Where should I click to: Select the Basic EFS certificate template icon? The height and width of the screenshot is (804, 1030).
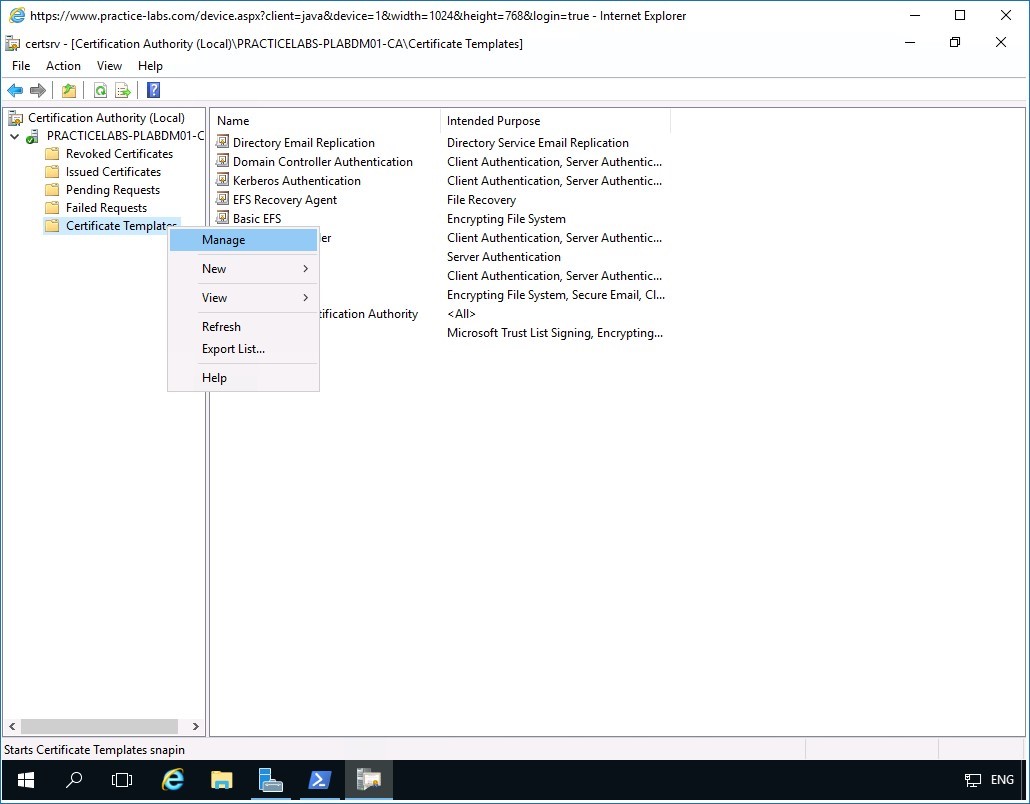[222, 218]
